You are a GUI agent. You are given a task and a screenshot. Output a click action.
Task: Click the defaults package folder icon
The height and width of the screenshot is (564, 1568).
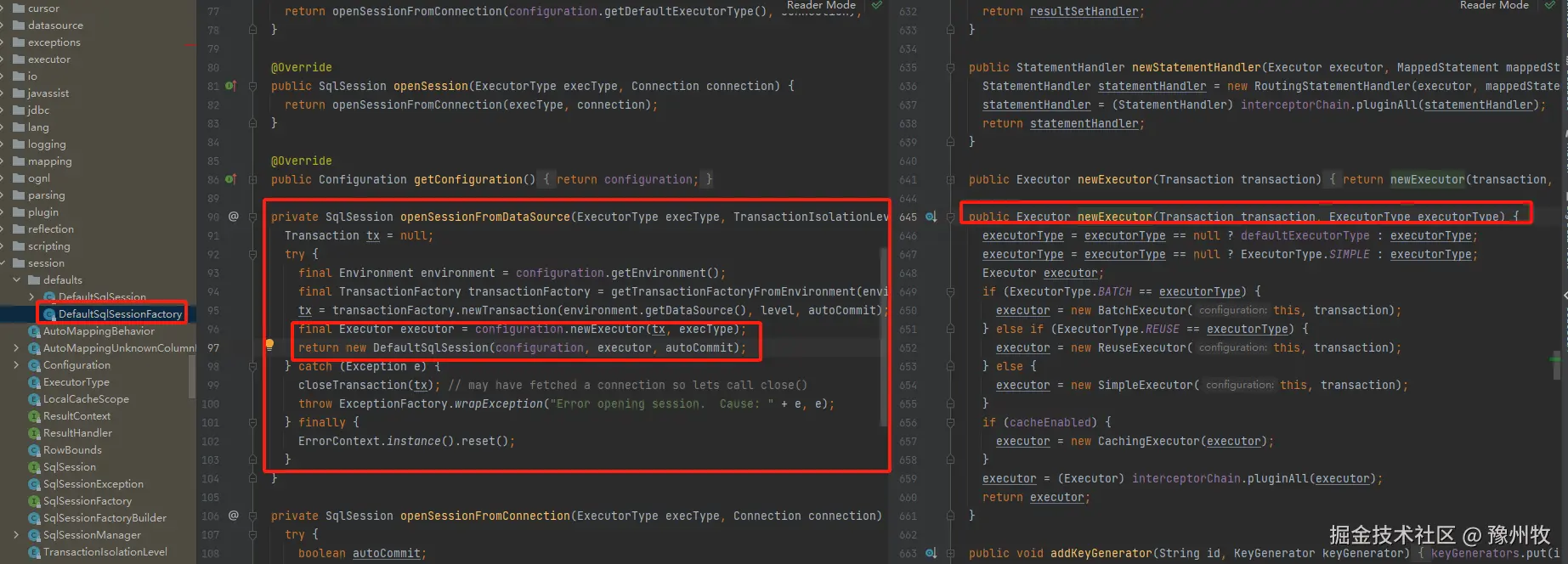(x=34, y=280)
